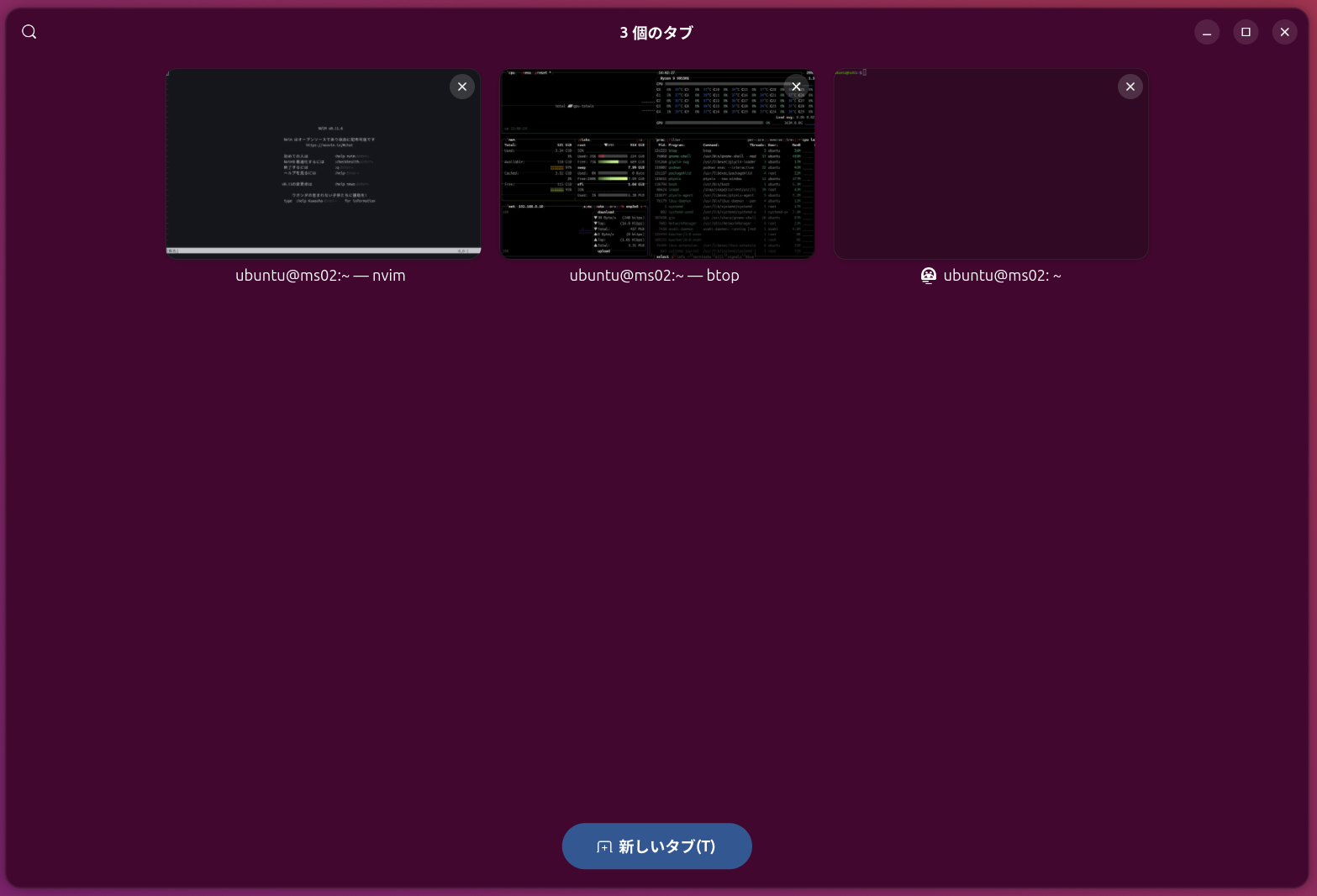Image resolution: width=1317 pixels, height=896 pixels.
Task: Close the plain ubuntu@ms02: ~ tab
Action: [1130, 87]
